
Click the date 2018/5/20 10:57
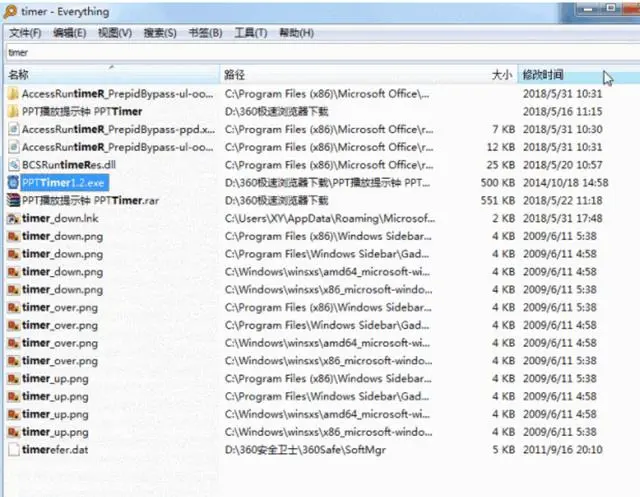562,165
